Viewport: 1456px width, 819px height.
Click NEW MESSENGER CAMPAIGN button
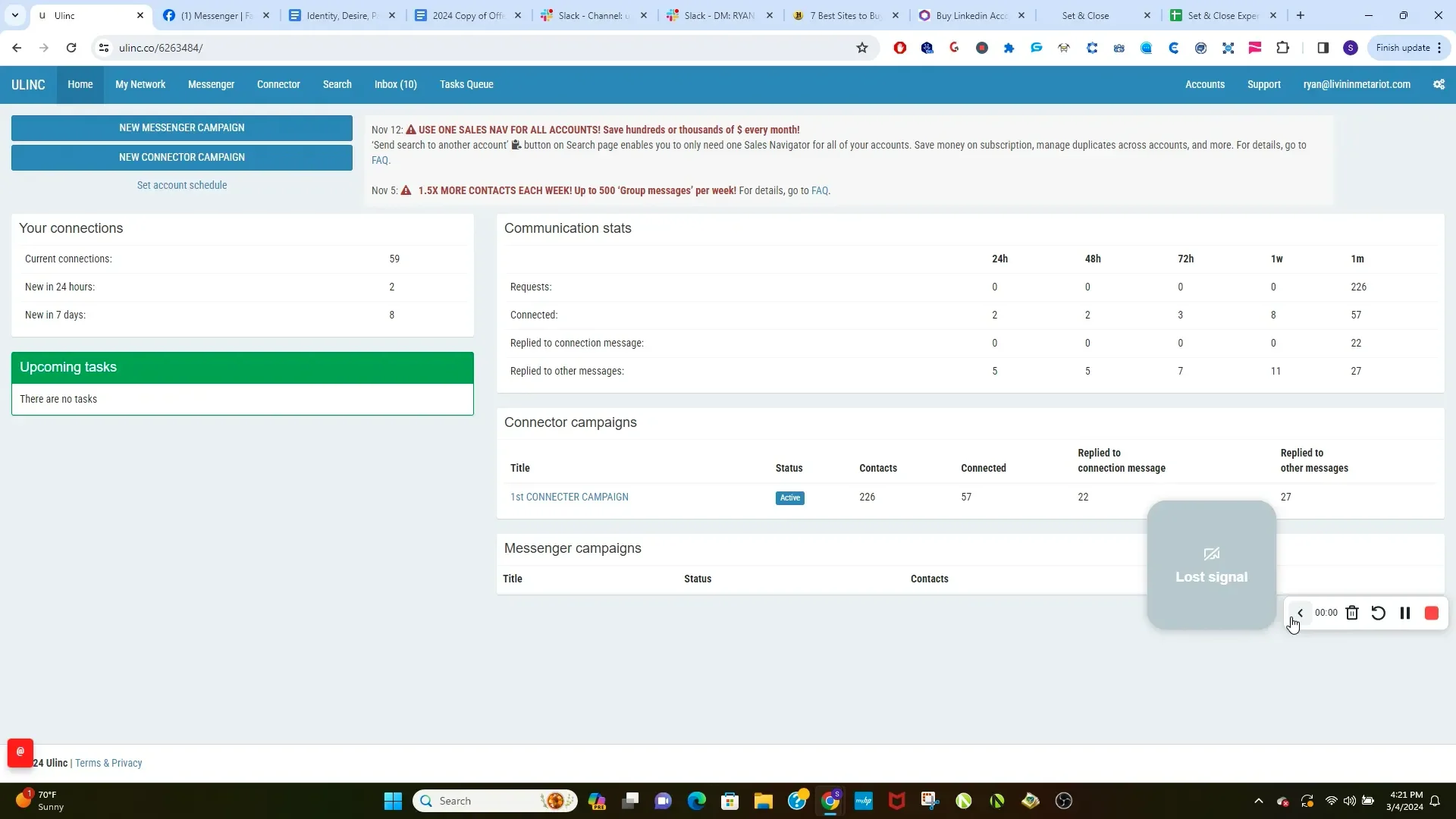(x=182, y=127)
